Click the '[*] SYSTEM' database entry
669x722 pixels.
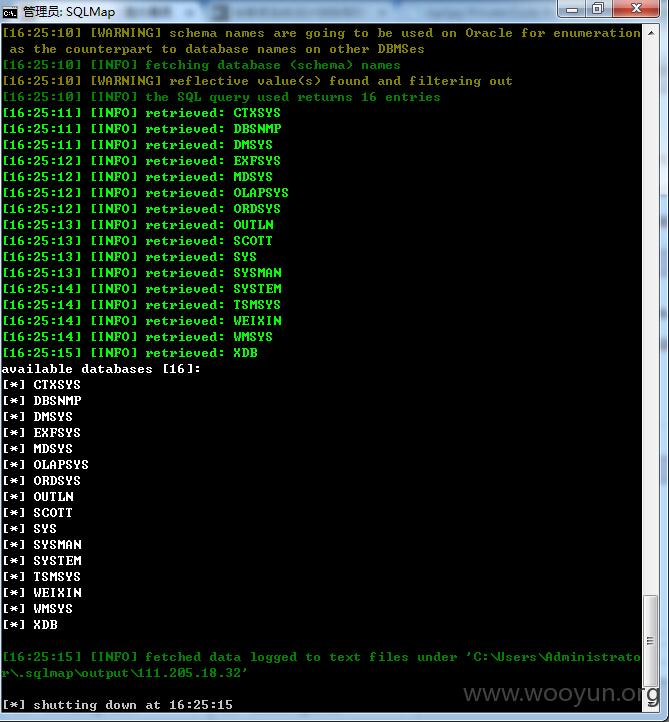point(42,561)
